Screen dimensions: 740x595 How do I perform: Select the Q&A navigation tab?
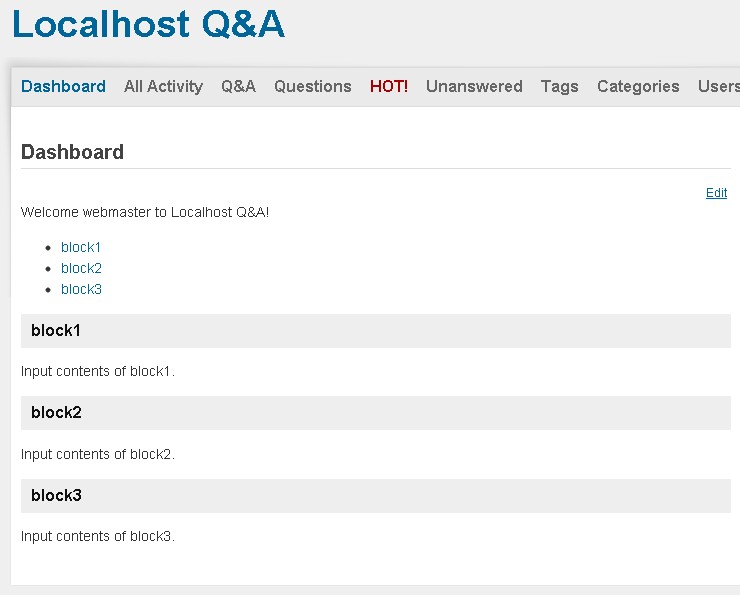238,87
